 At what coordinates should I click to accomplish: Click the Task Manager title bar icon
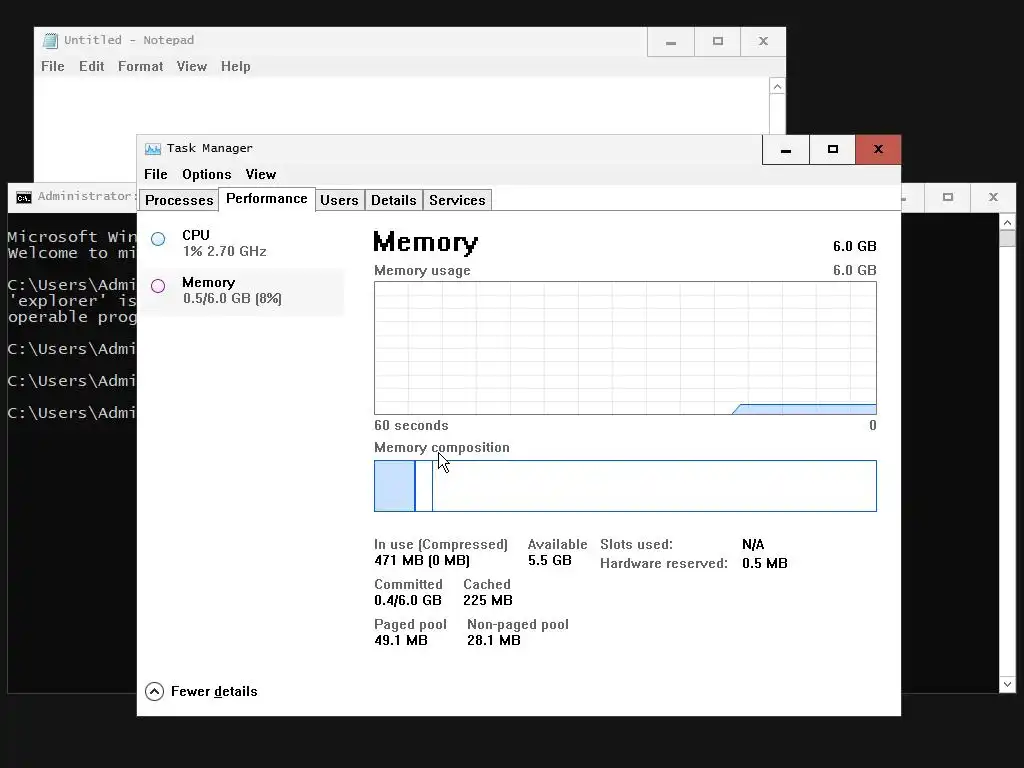pos(153,149)
